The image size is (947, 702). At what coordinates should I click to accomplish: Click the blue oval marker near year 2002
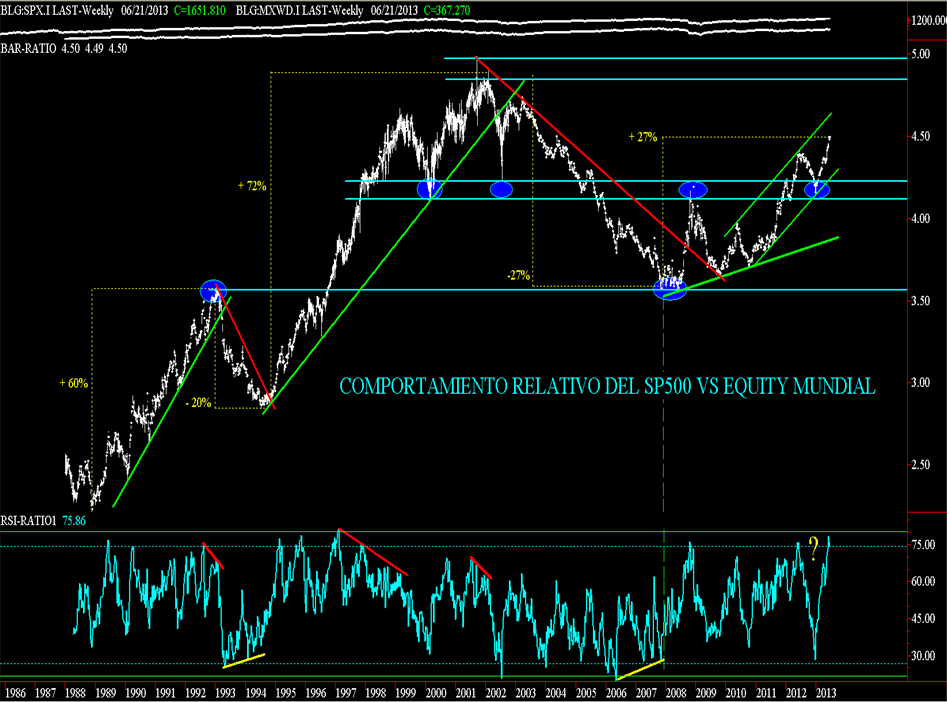(x=502, y=189)
